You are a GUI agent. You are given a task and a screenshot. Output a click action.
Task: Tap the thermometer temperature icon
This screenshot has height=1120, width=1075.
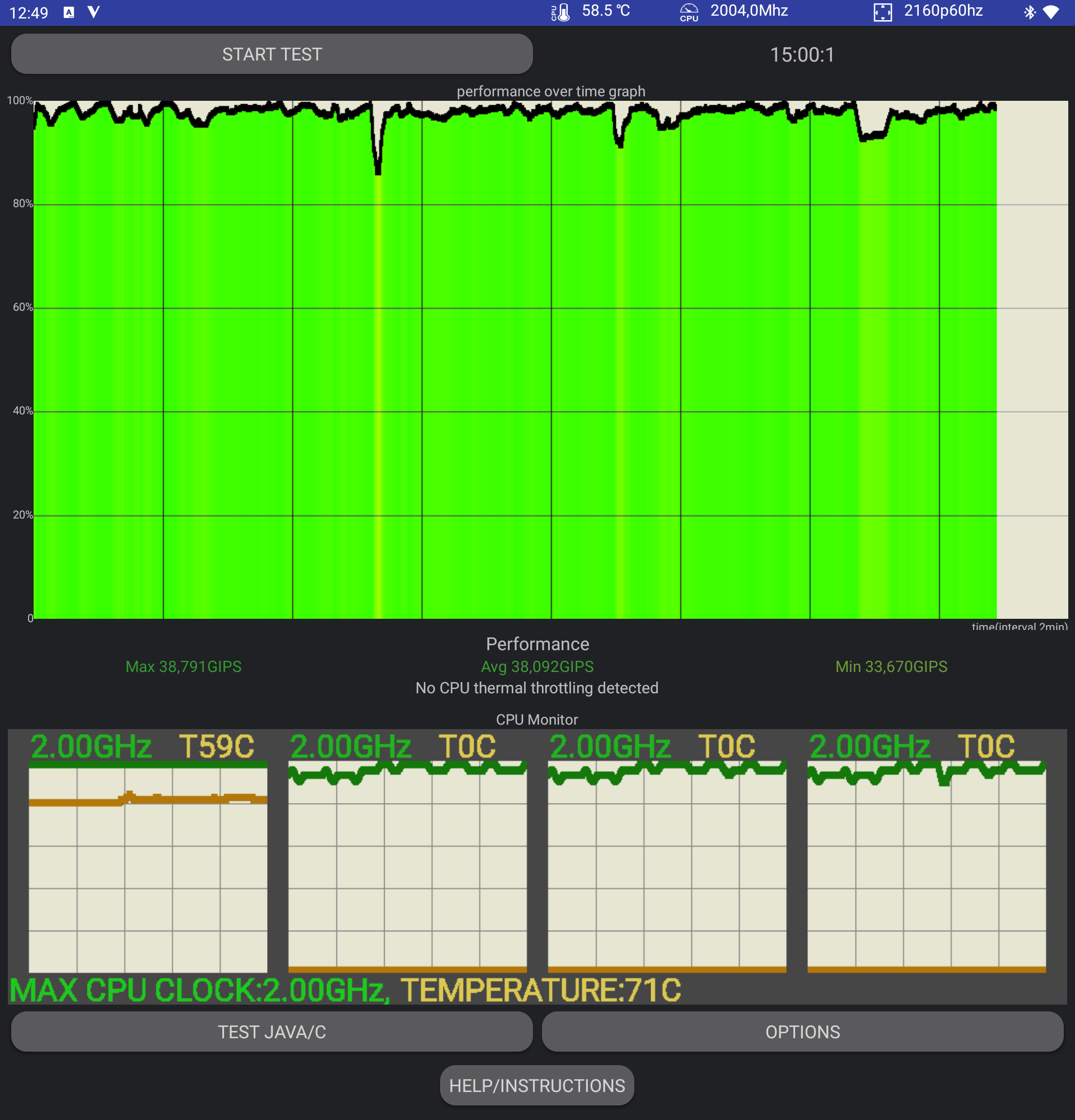click(560, 12)
